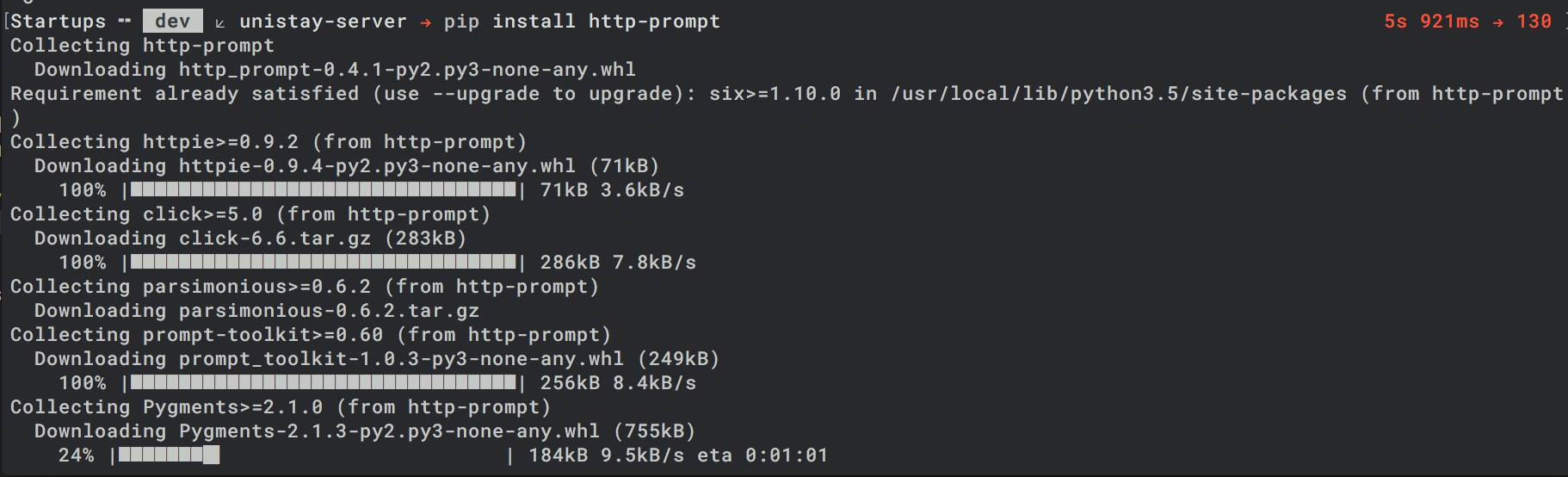Screen dimensions: 1568x477
Task: Click the httpie download progress bar
Action: 323,189
